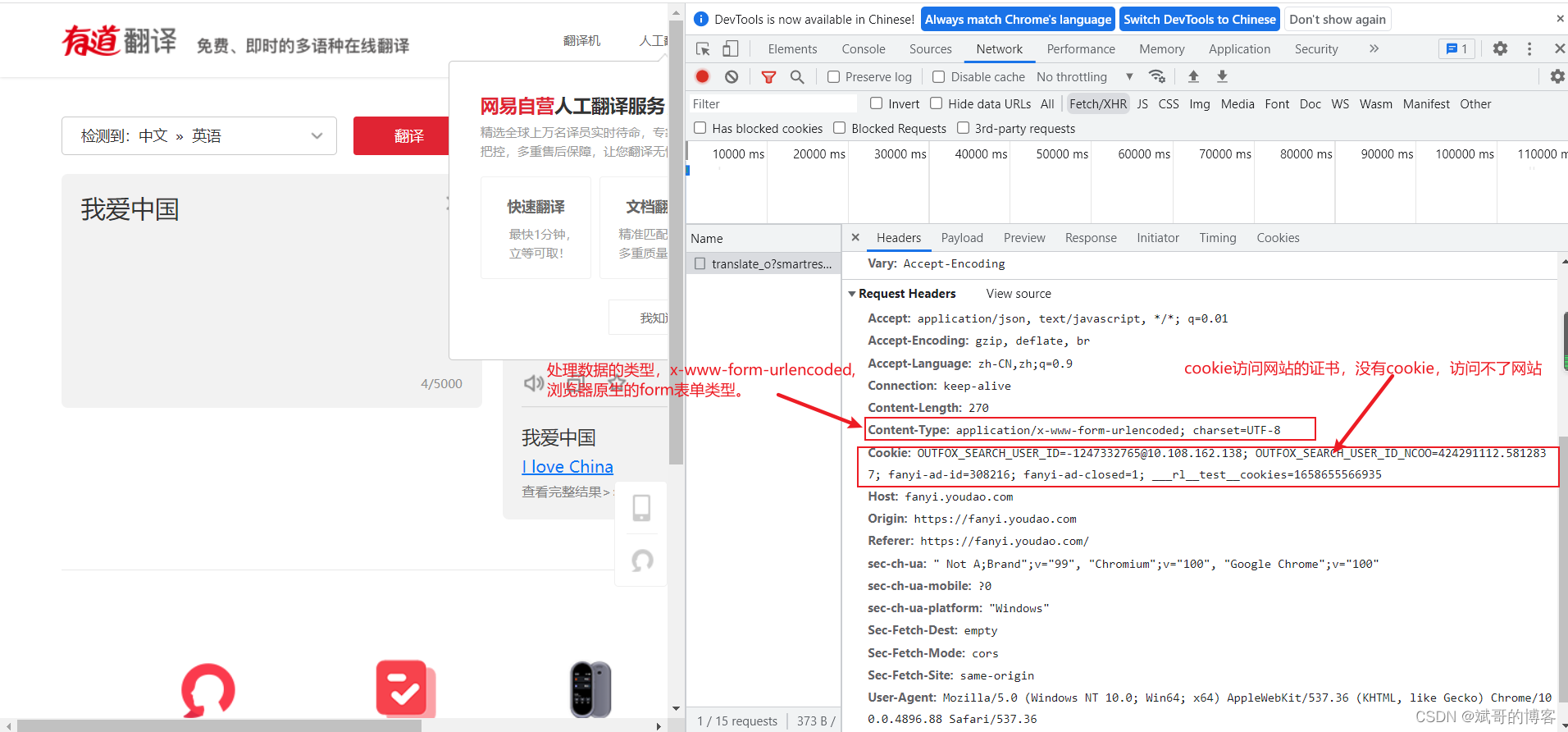Open DevTools three-dot customize menu

[x=1529, y=49]
